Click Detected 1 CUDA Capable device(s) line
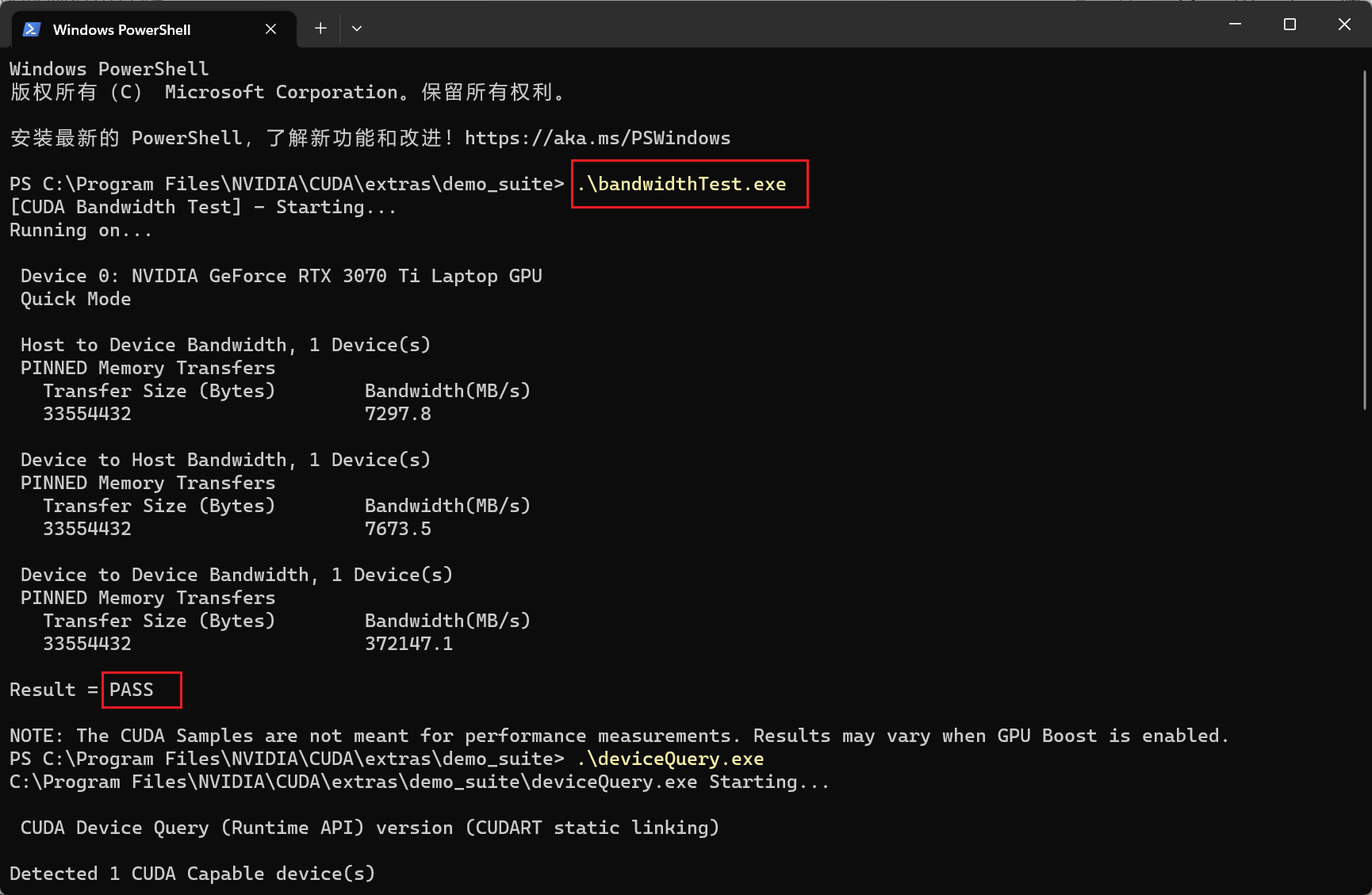The image size is (1372, 895). [x=192, y=874]
